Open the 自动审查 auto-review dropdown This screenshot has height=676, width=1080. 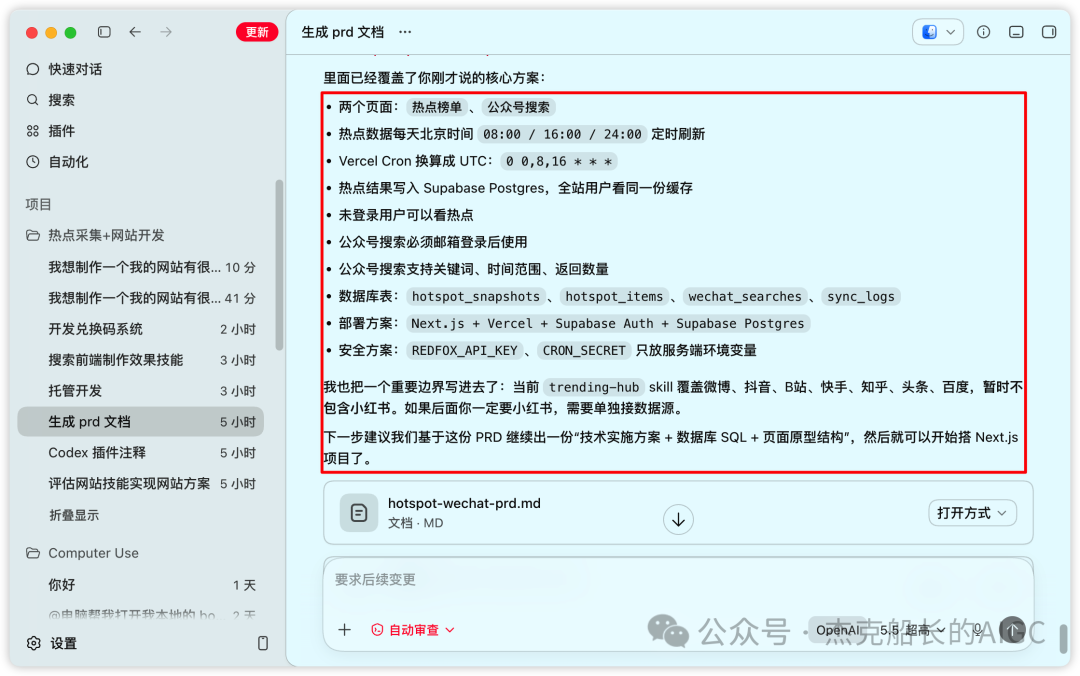tap(413, 630)
